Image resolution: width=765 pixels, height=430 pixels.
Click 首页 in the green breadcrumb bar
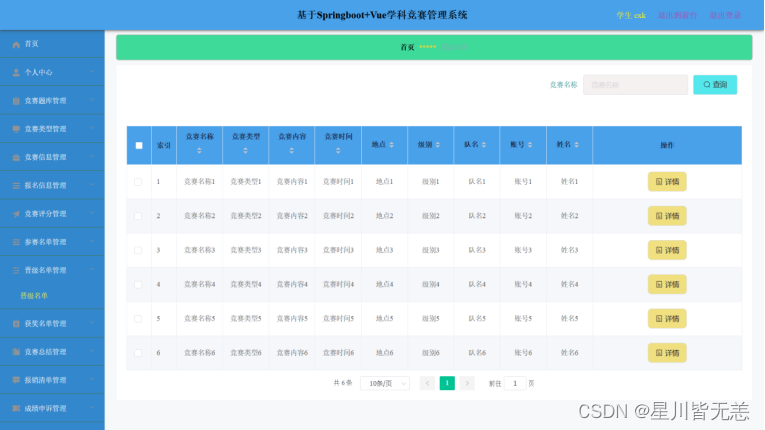click(x=407, y=47)
